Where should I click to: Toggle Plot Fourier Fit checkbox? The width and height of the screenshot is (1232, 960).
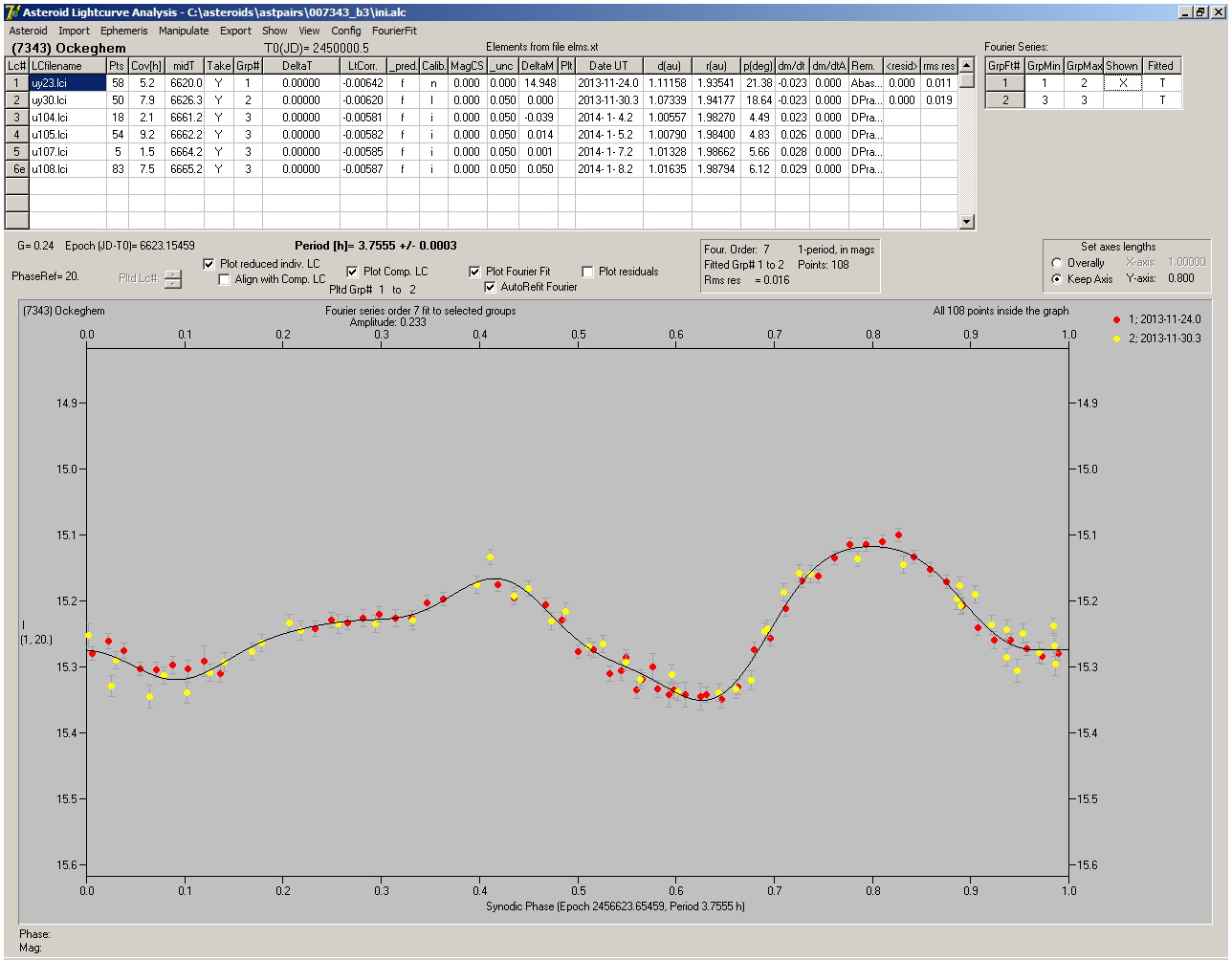[x=474, y=272]
